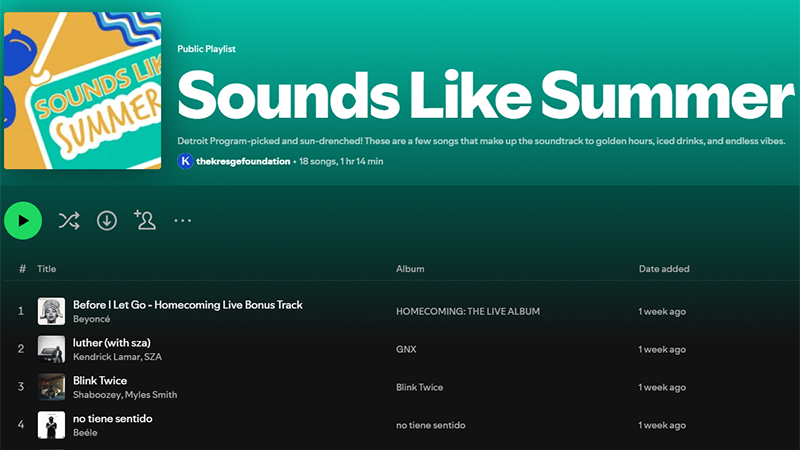
Task: Select the Album column header
Action: click(410, 269)
